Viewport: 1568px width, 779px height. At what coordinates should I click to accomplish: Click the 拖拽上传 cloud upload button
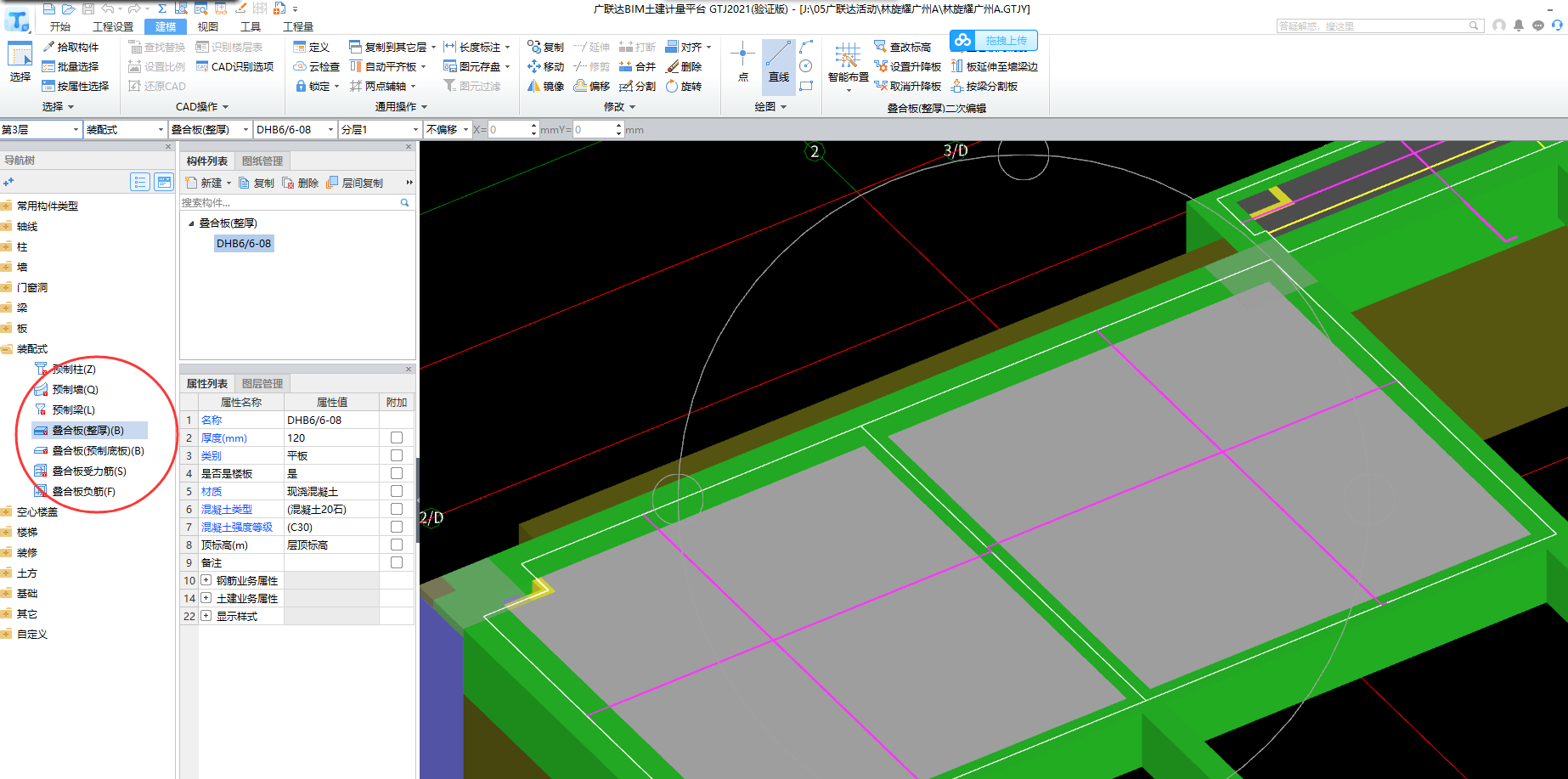coord(994,40)
